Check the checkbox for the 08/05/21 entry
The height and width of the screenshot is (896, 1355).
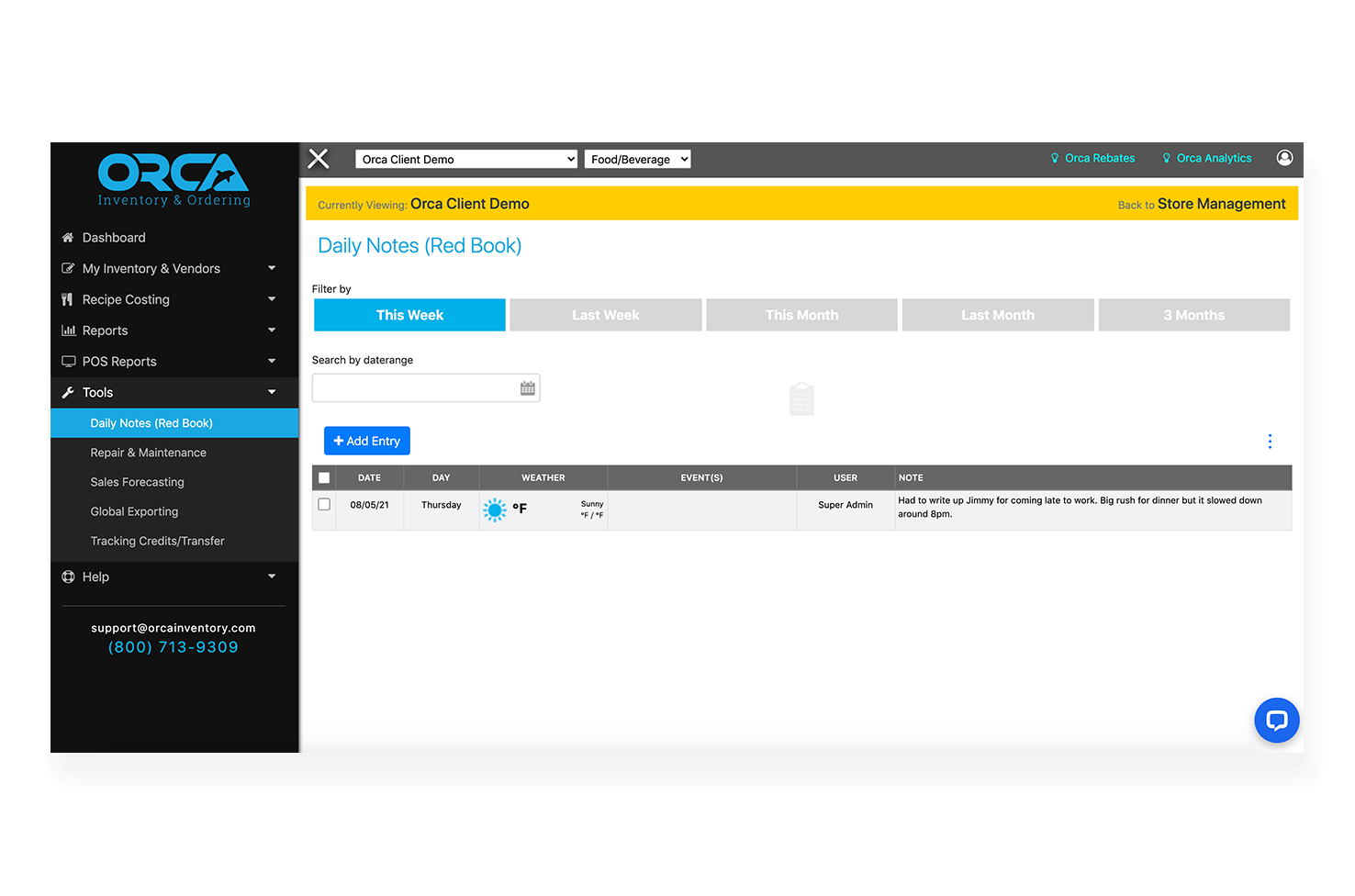pyautogui.click(x=324, y=504)
